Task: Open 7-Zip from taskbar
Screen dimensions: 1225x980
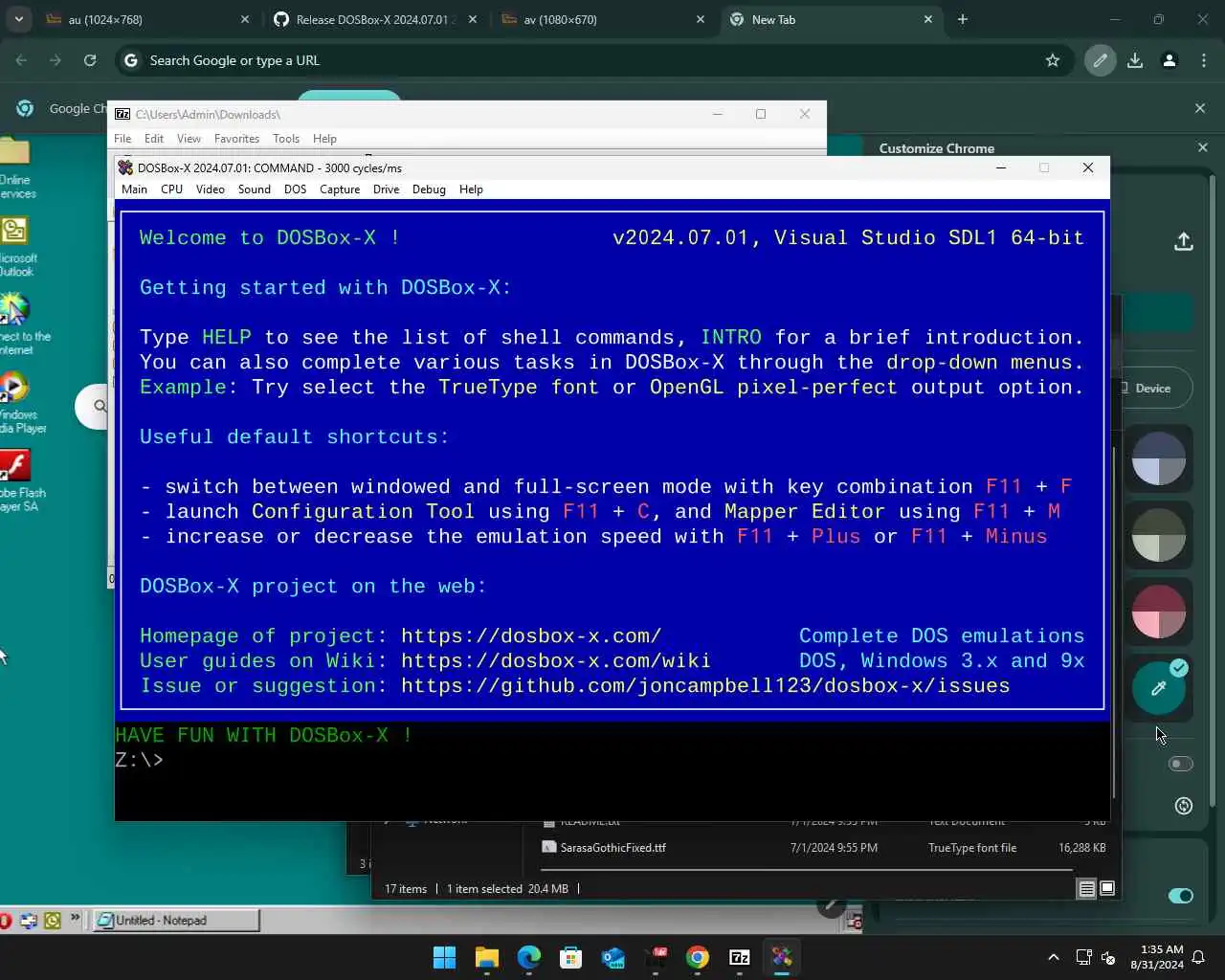Action: pyautogui.click(x=740, y=957)
